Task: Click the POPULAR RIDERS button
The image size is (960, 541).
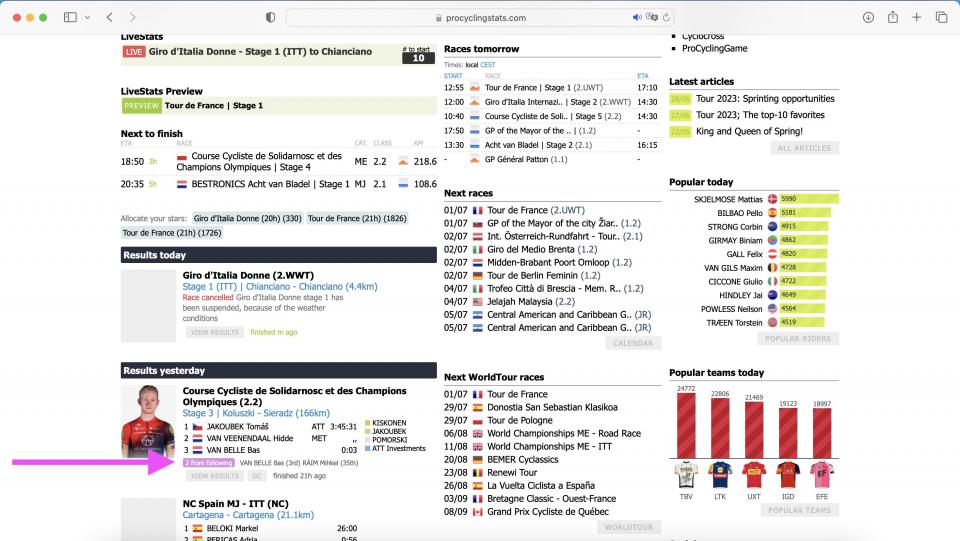Action: pos(798,338)
